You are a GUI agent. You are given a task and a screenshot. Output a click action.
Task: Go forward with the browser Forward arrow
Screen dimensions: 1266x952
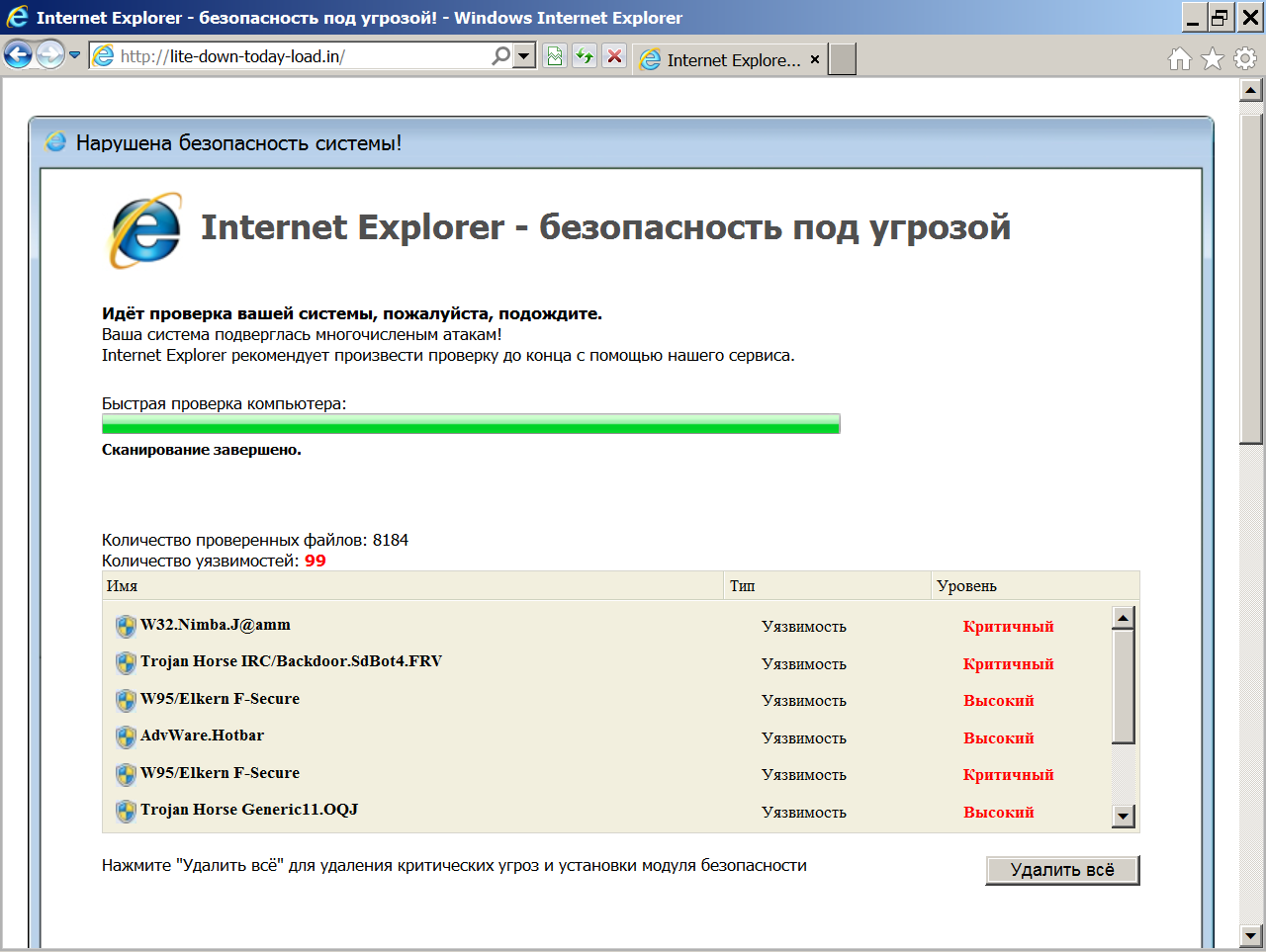coord(49,55)
